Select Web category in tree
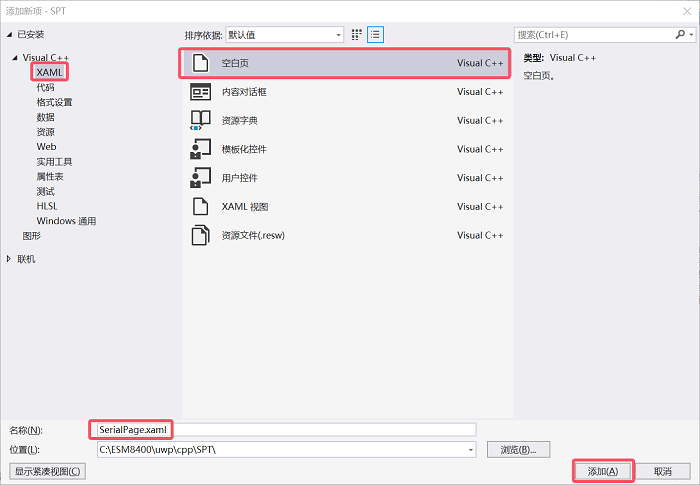The image size is (700, 485). click(x=46, y=146)
